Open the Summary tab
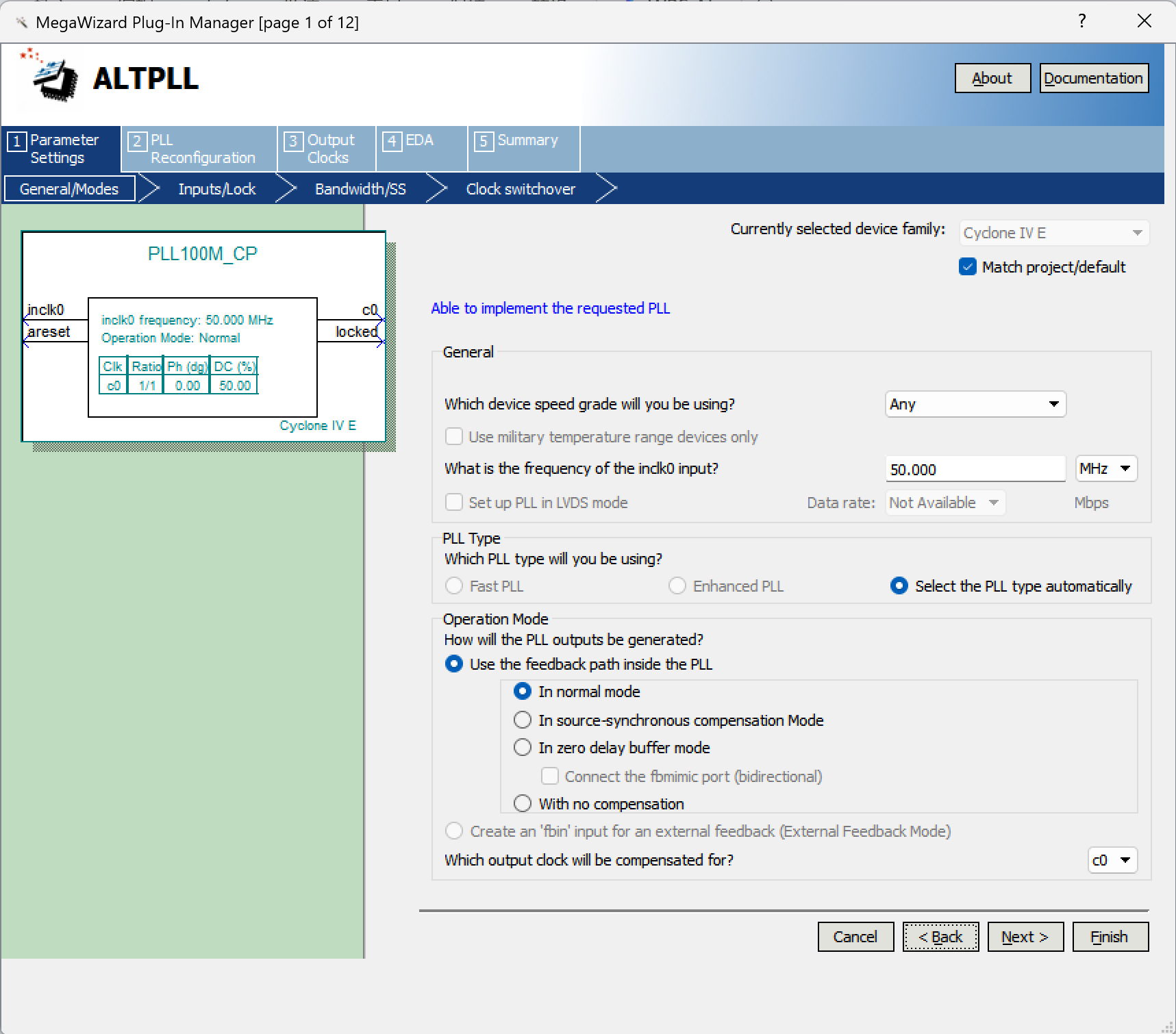This screenshot has height=1034, width=1176. (524, 149)
